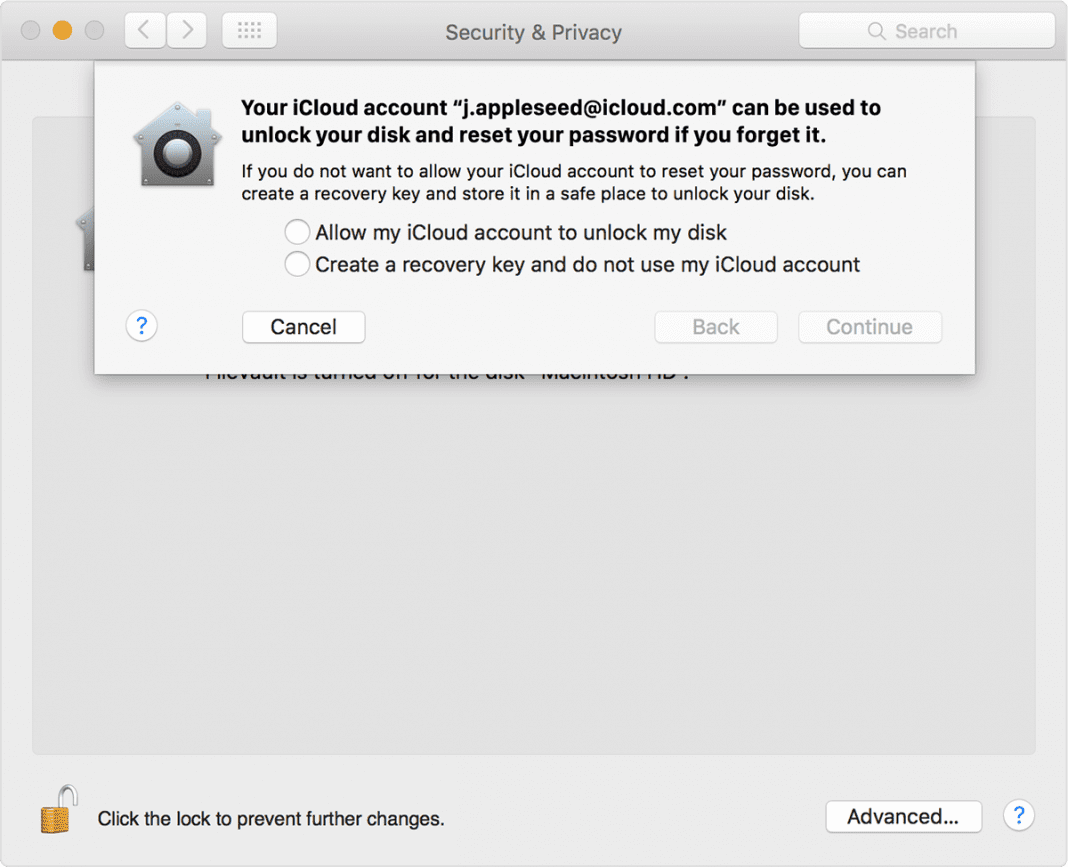
Task: Open Show All preferences grid icon
Action: point(249,30)
